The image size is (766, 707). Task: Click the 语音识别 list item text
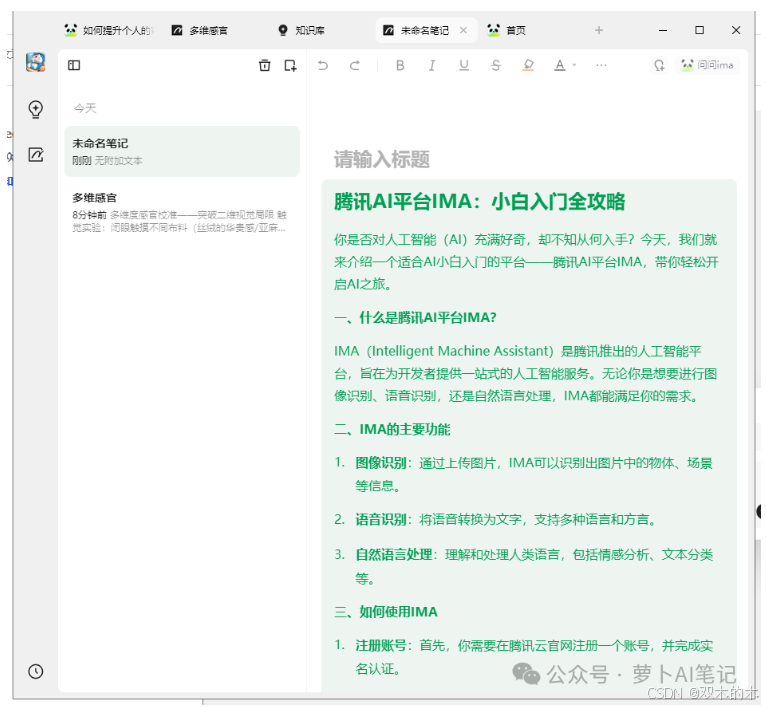[x=506, y=519]
